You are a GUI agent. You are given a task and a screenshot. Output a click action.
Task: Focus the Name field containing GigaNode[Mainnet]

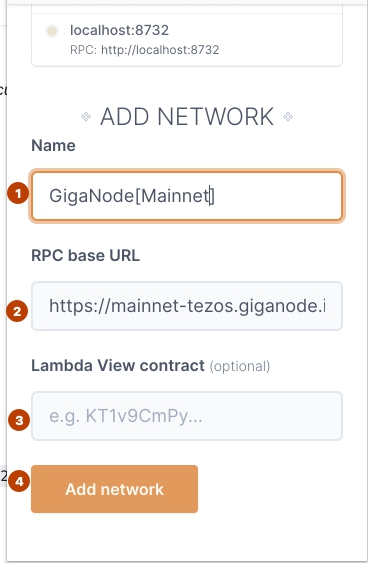point(187,196)
